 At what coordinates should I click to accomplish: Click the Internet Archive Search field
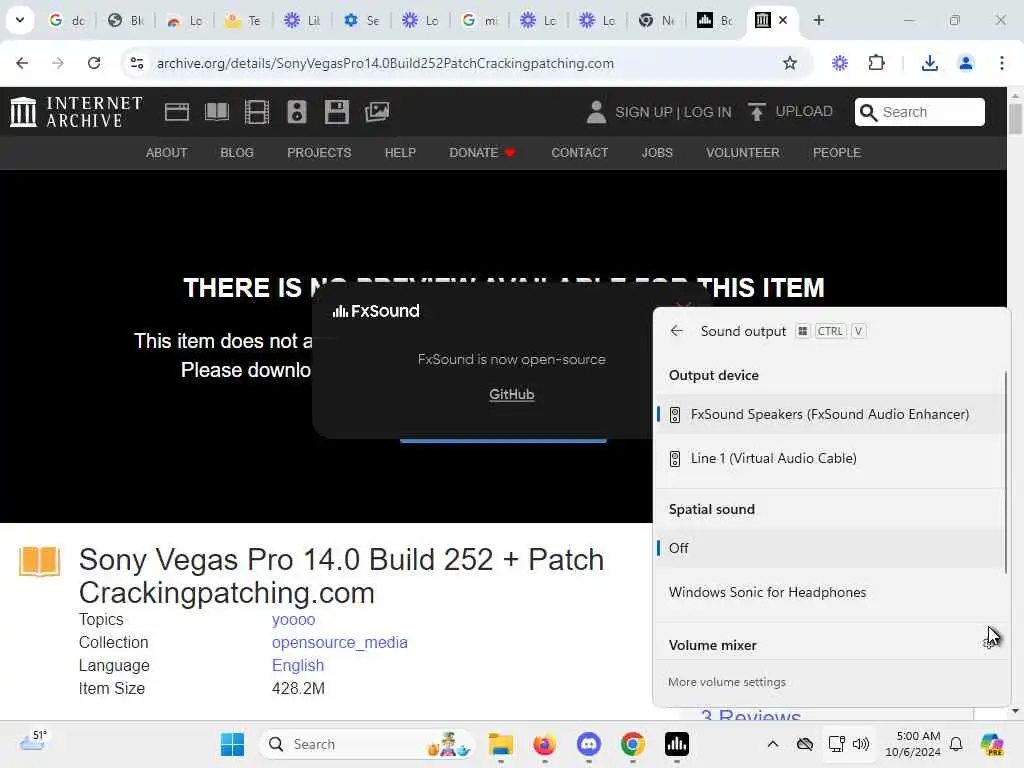(920, 112)
